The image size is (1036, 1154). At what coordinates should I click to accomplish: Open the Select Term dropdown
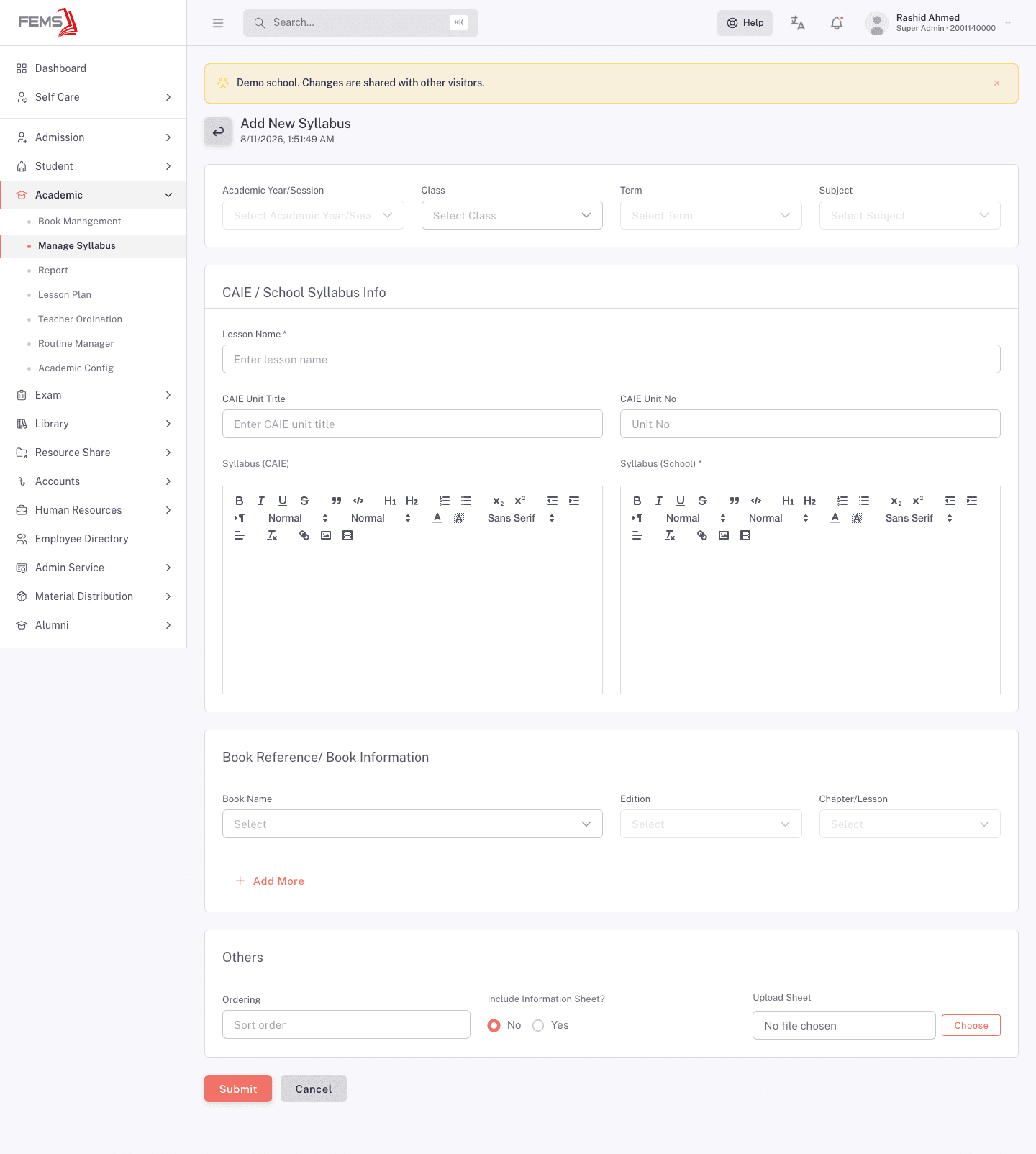point(711,215)
